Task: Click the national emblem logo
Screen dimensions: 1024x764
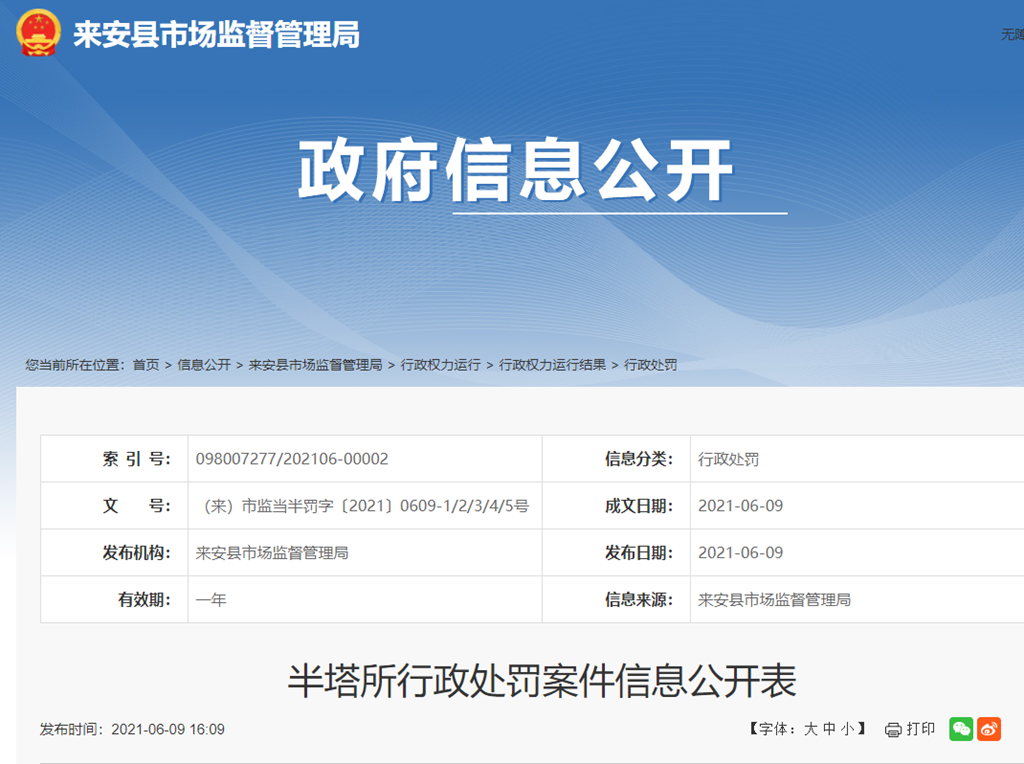Action: pyautogui.click(x=38, y=34)
